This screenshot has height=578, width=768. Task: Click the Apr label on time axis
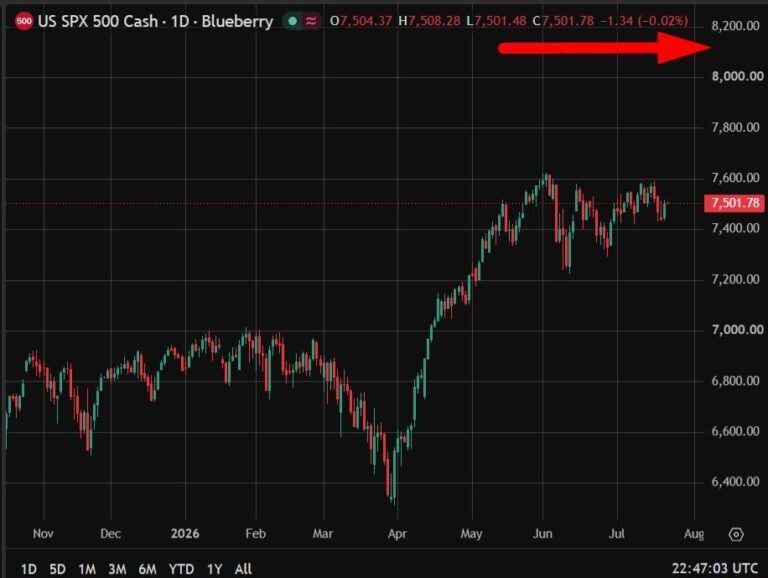click(397, 533)
